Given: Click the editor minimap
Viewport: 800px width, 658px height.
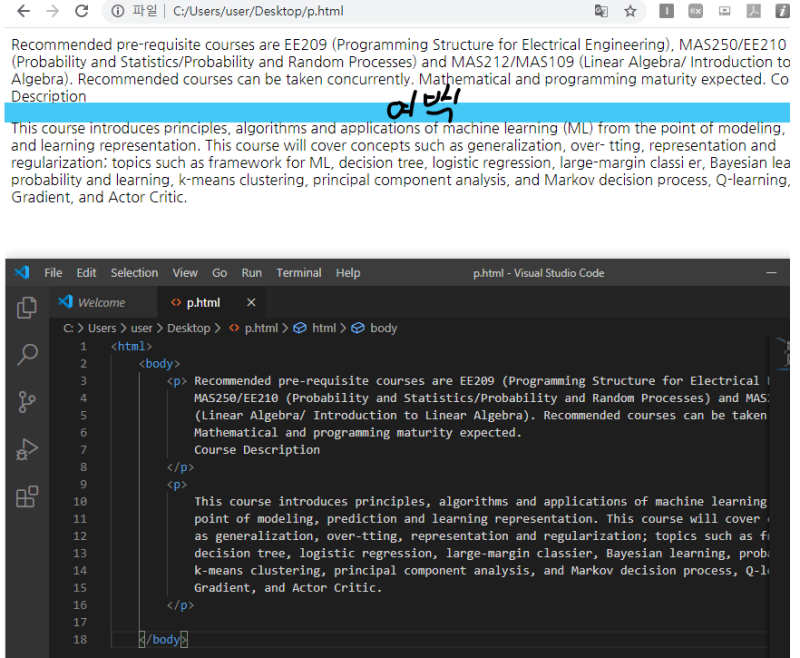Looking at the screenshot, I should coord(782,353).
